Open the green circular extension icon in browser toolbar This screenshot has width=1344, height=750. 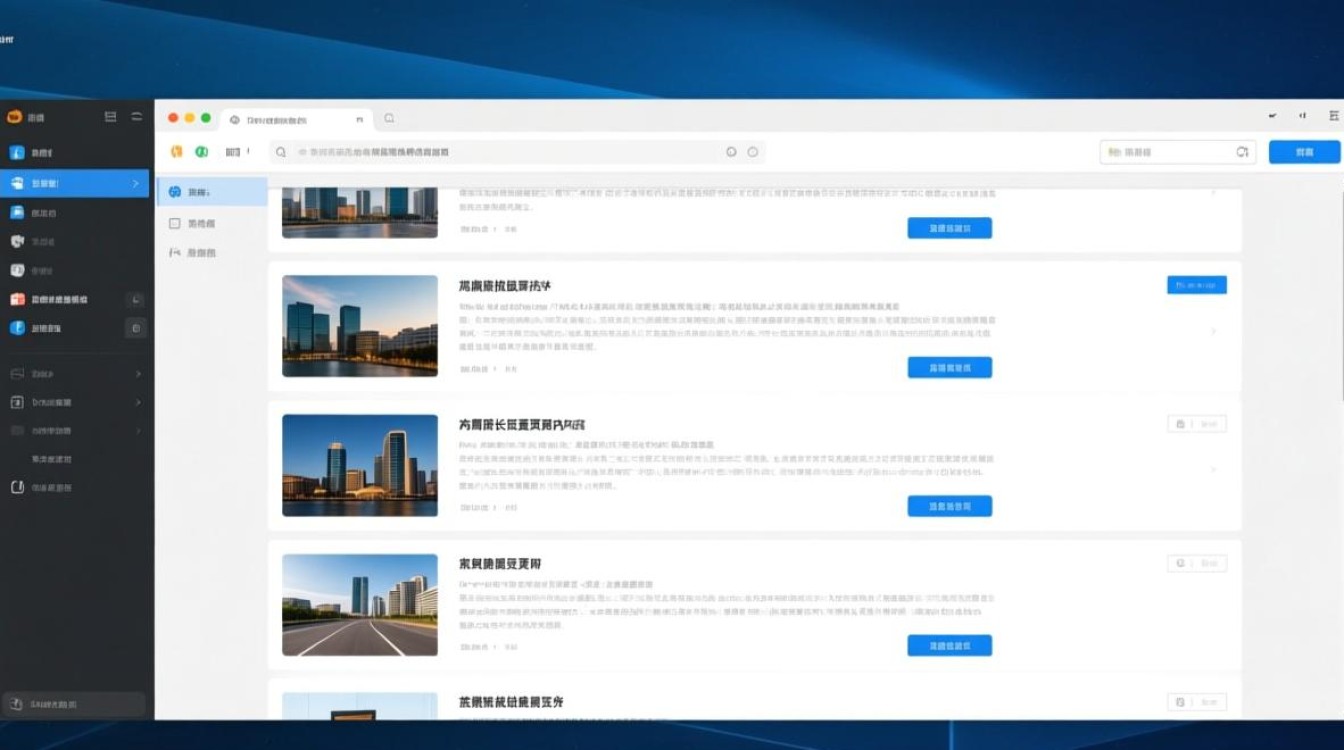pos(202,151)
